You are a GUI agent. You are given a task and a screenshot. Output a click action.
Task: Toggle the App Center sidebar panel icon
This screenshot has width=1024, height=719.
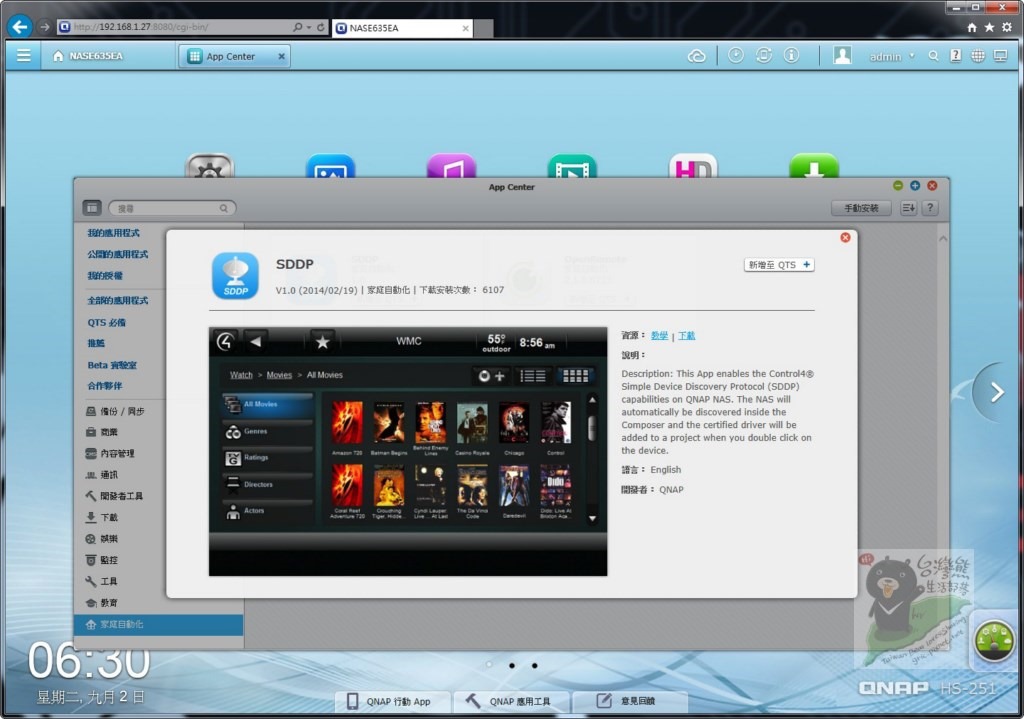[x=91, y=208]
